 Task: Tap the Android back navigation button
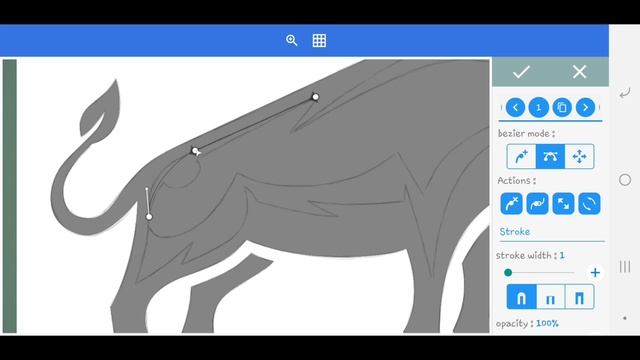(624, 94)
